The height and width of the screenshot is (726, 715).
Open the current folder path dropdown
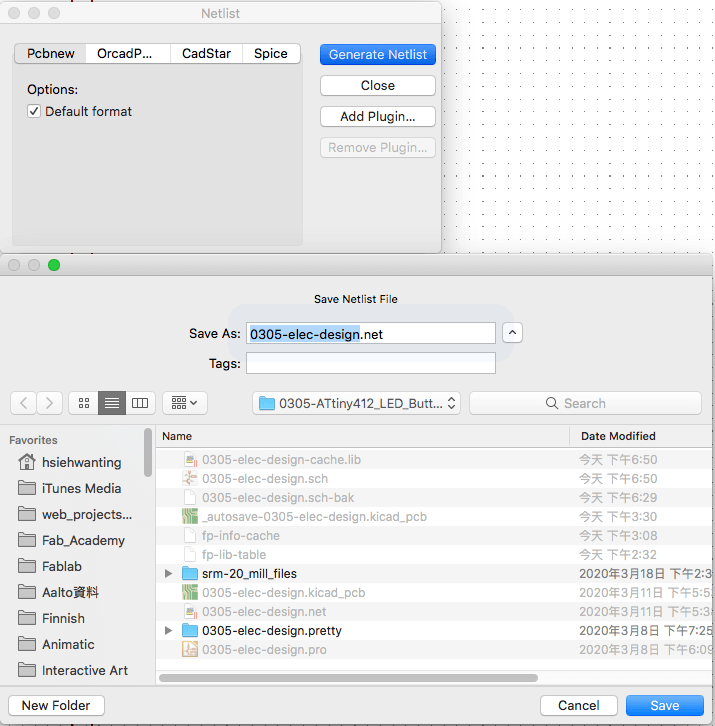tap(356, 403)
